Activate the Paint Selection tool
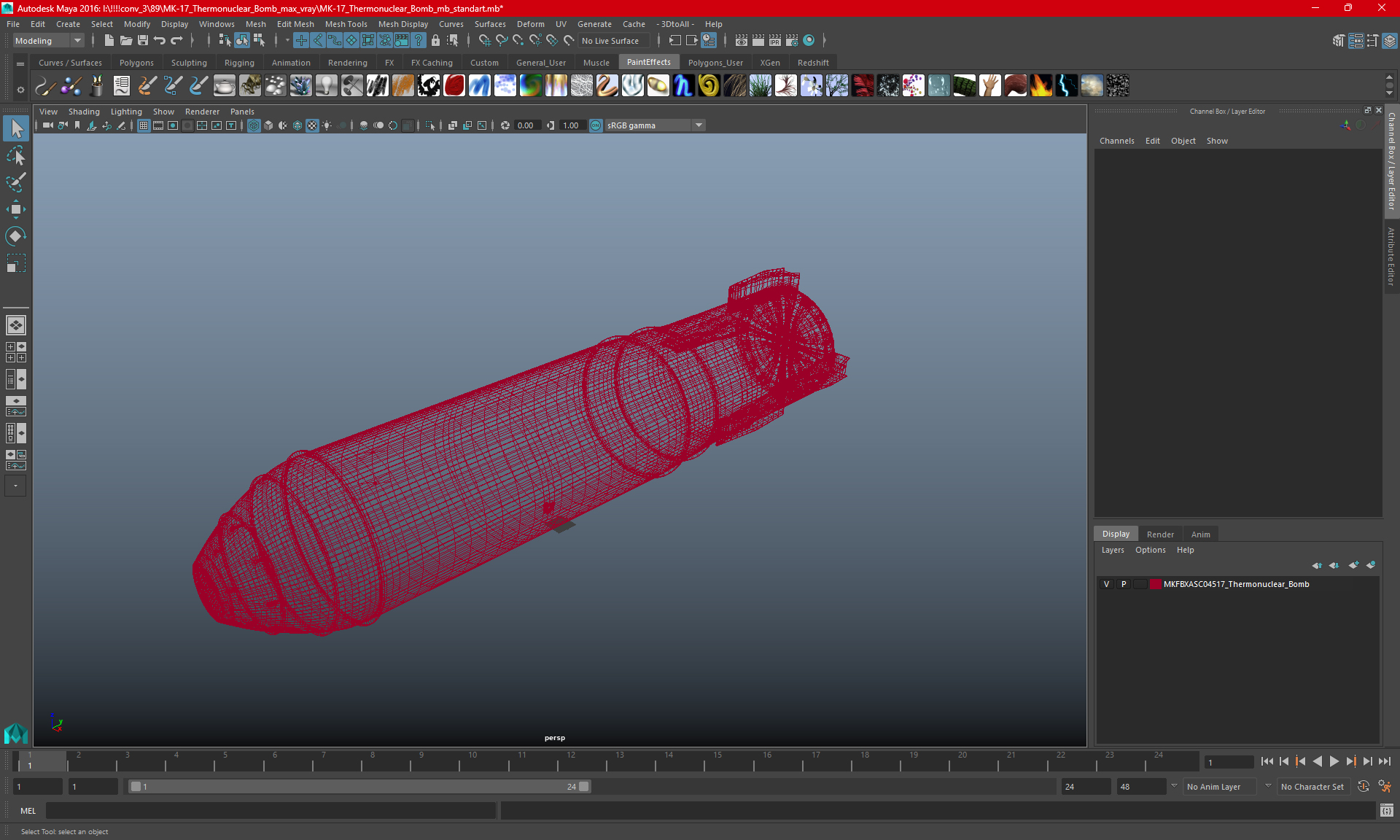1400x840 pixels. (x=16, y=182)
